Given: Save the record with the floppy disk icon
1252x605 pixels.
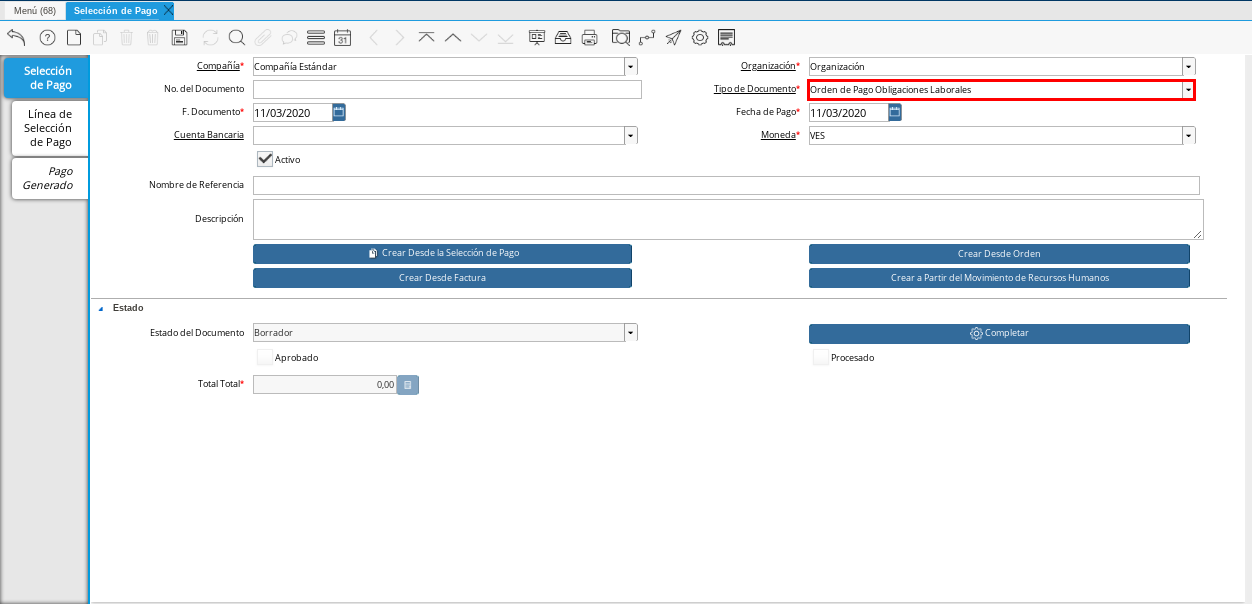Looking at the screenshot, I should click(180, 38).
